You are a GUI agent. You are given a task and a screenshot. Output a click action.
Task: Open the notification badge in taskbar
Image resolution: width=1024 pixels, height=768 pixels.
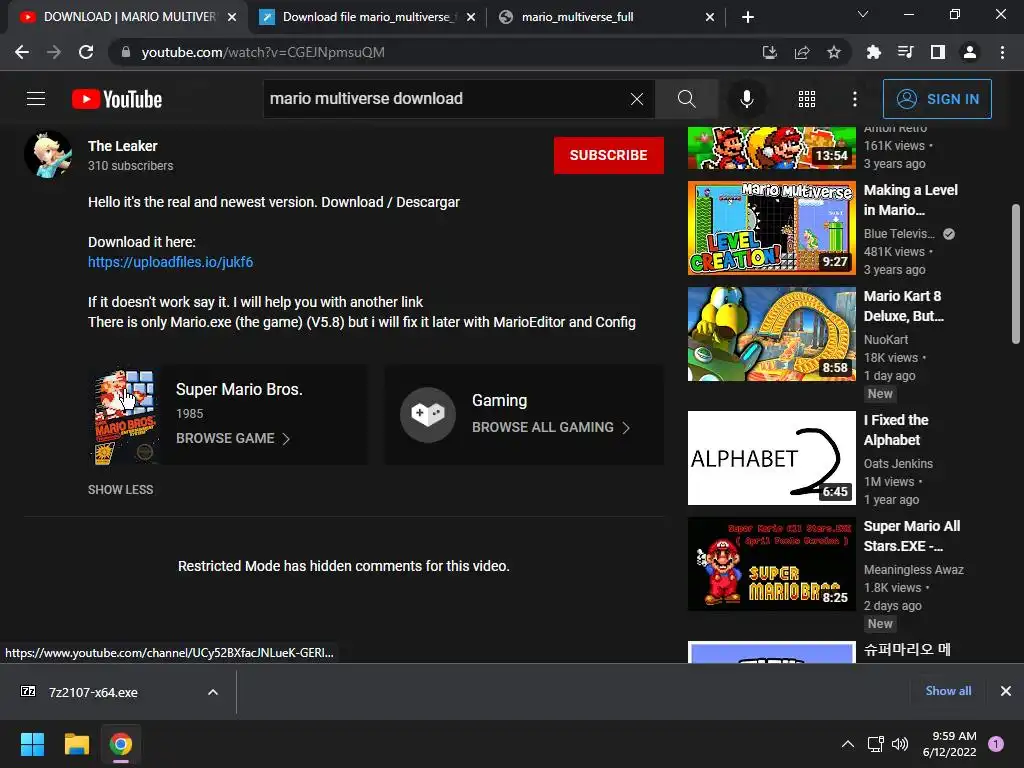tap(996, 744)
